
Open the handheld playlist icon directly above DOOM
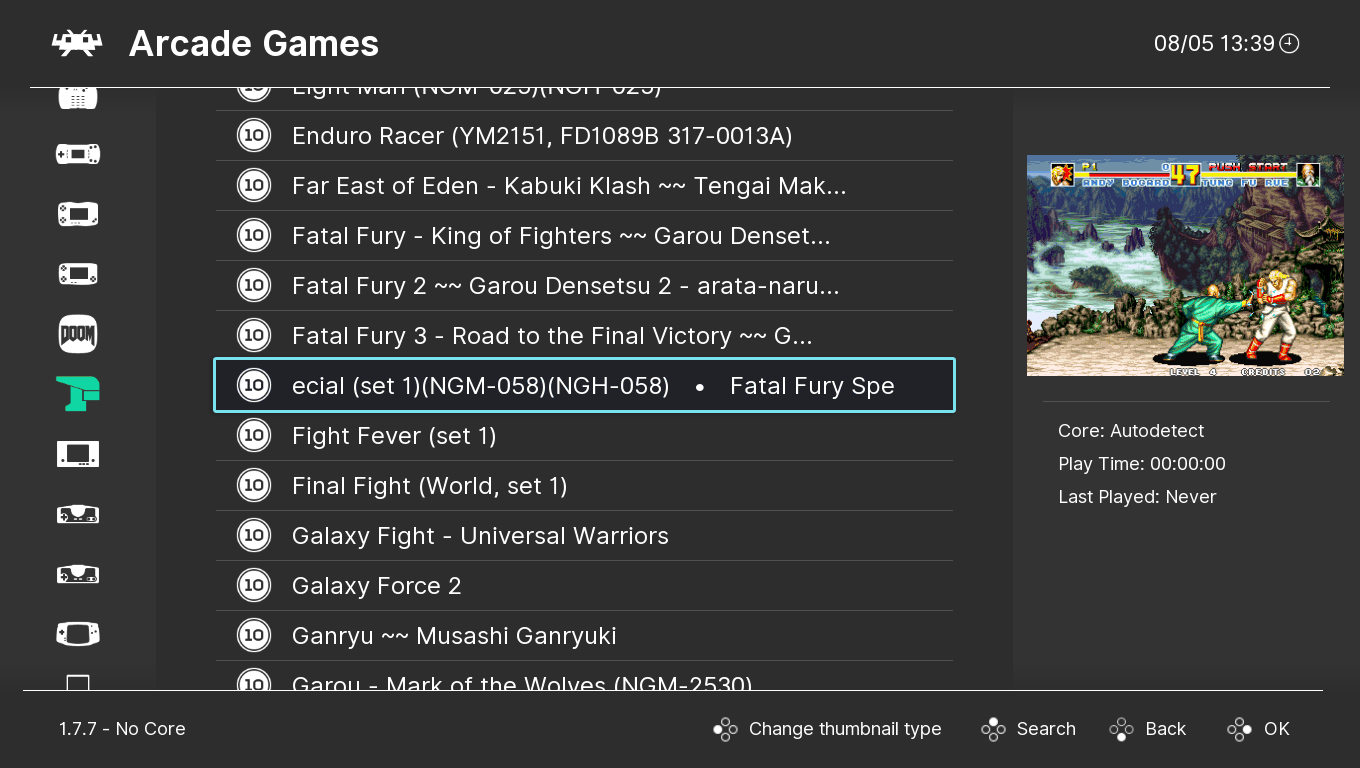tap(78, 274)
